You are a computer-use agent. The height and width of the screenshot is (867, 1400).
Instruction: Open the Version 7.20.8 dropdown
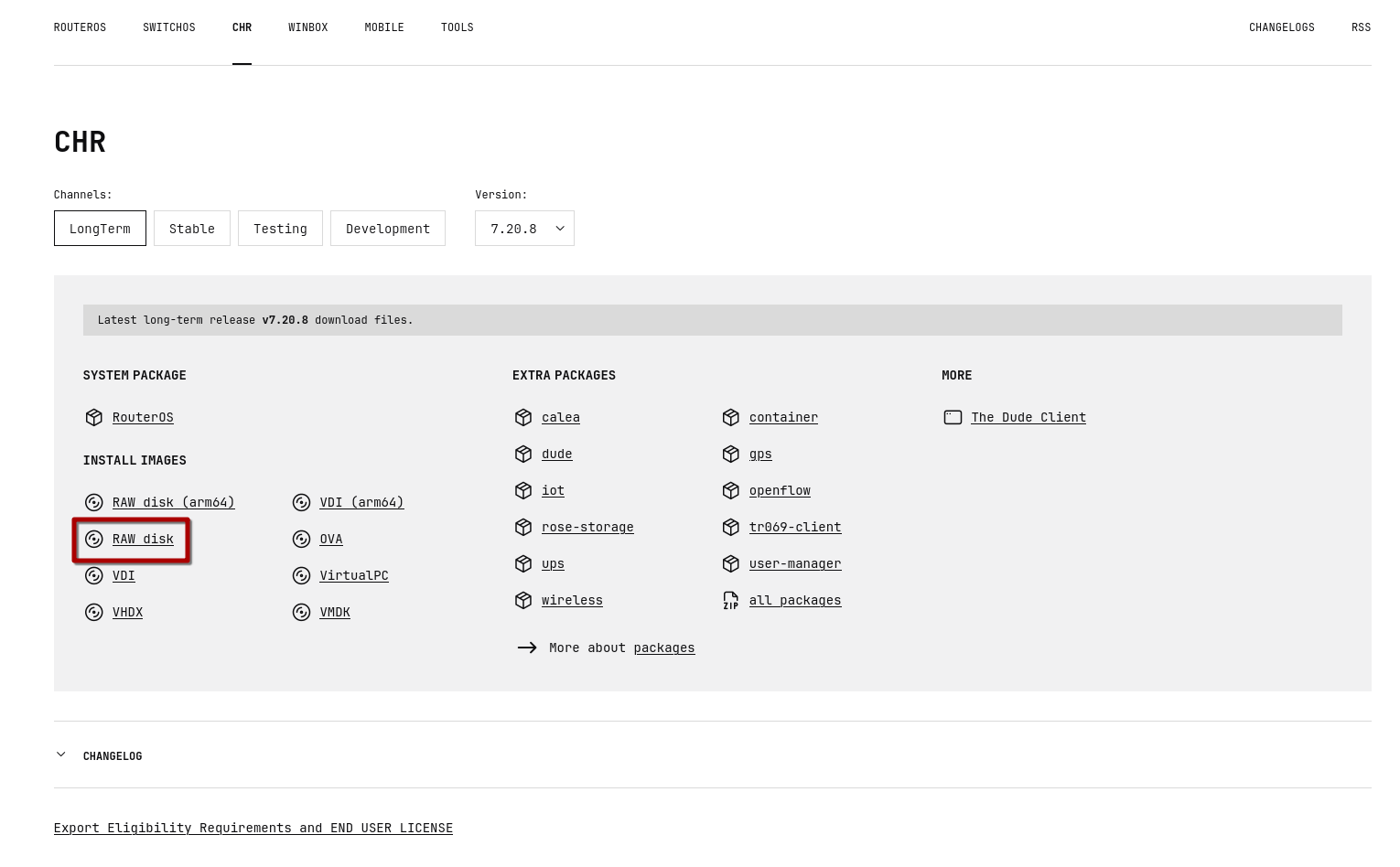click(524, 229)
